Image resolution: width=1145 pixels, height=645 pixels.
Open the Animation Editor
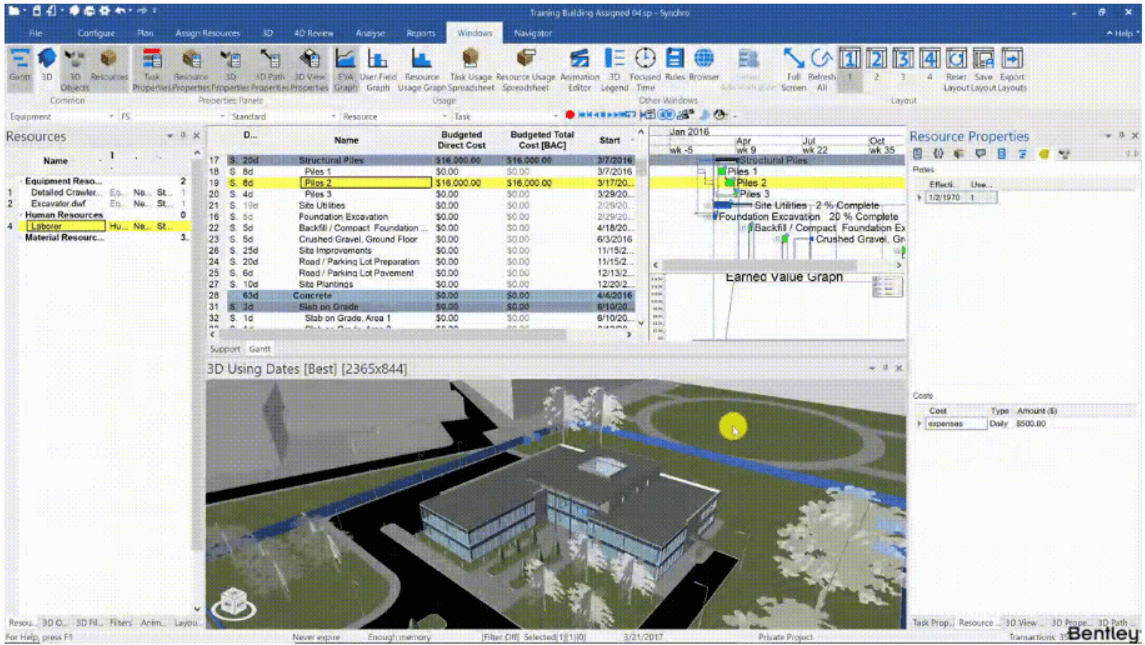pyautogui.click(x=579, y=69)
